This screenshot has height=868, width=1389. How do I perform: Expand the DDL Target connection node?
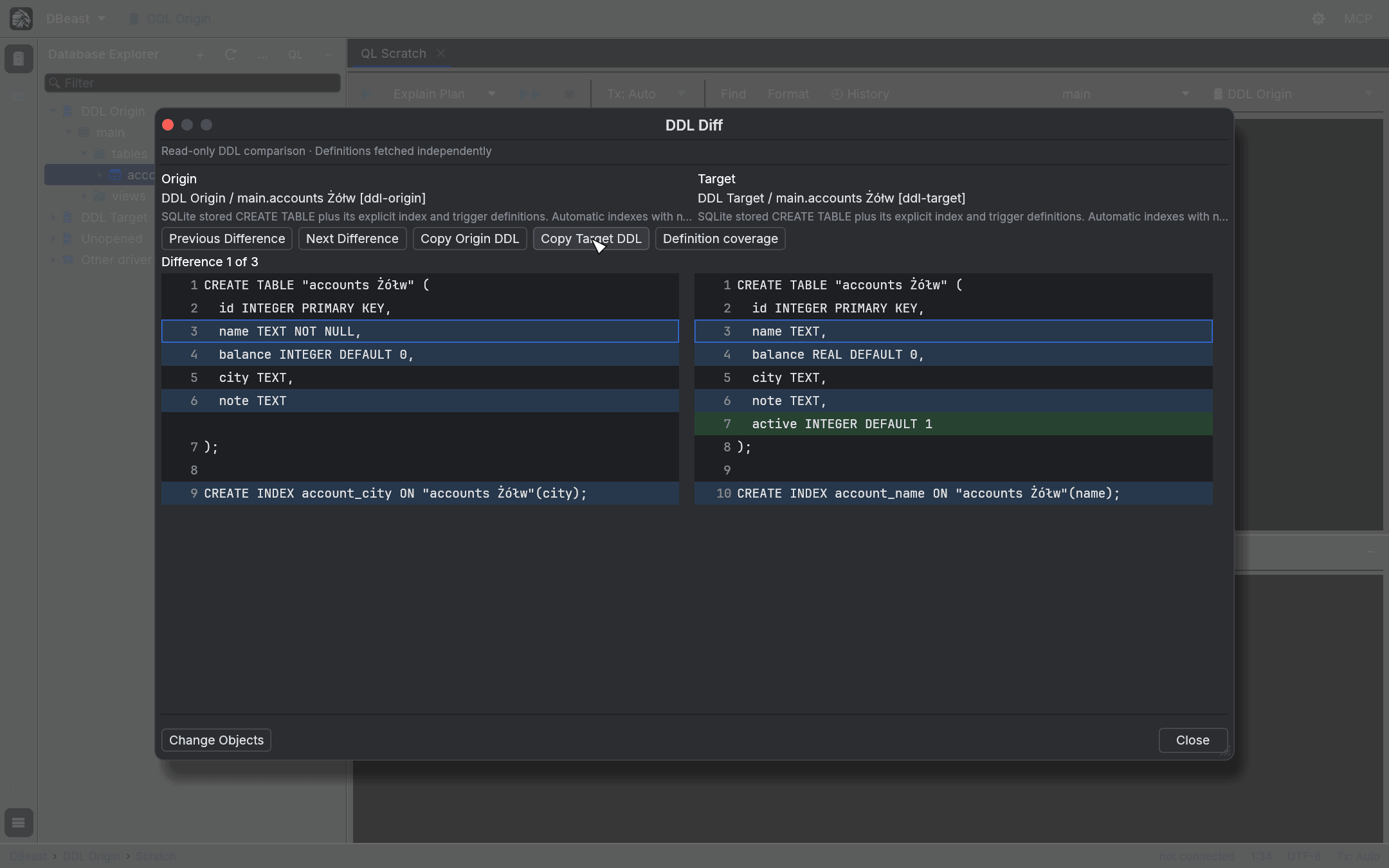pos(53,217)
